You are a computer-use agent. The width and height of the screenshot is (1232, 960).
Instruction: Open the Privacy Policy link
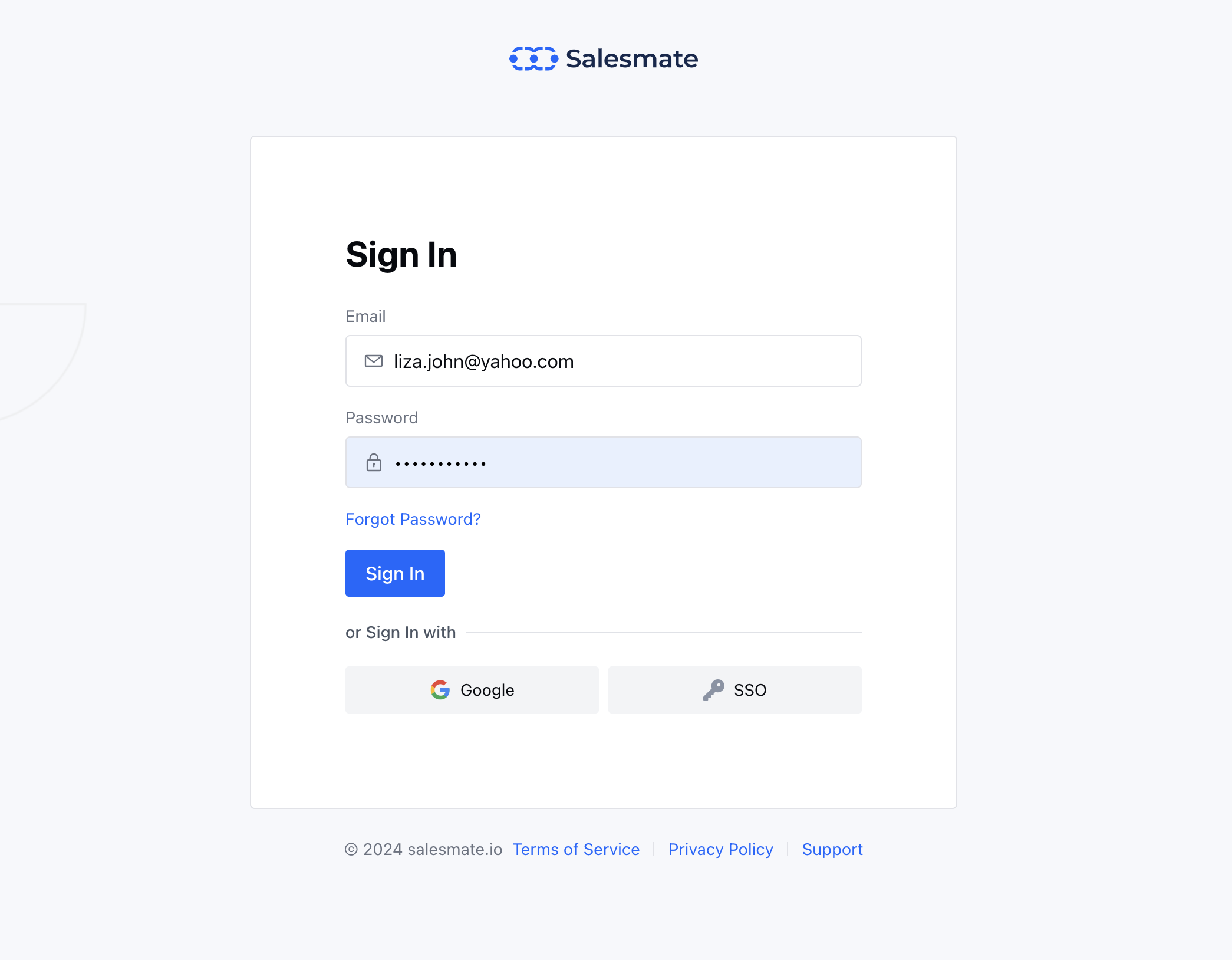pyautogui.click(x=721, y=849)
